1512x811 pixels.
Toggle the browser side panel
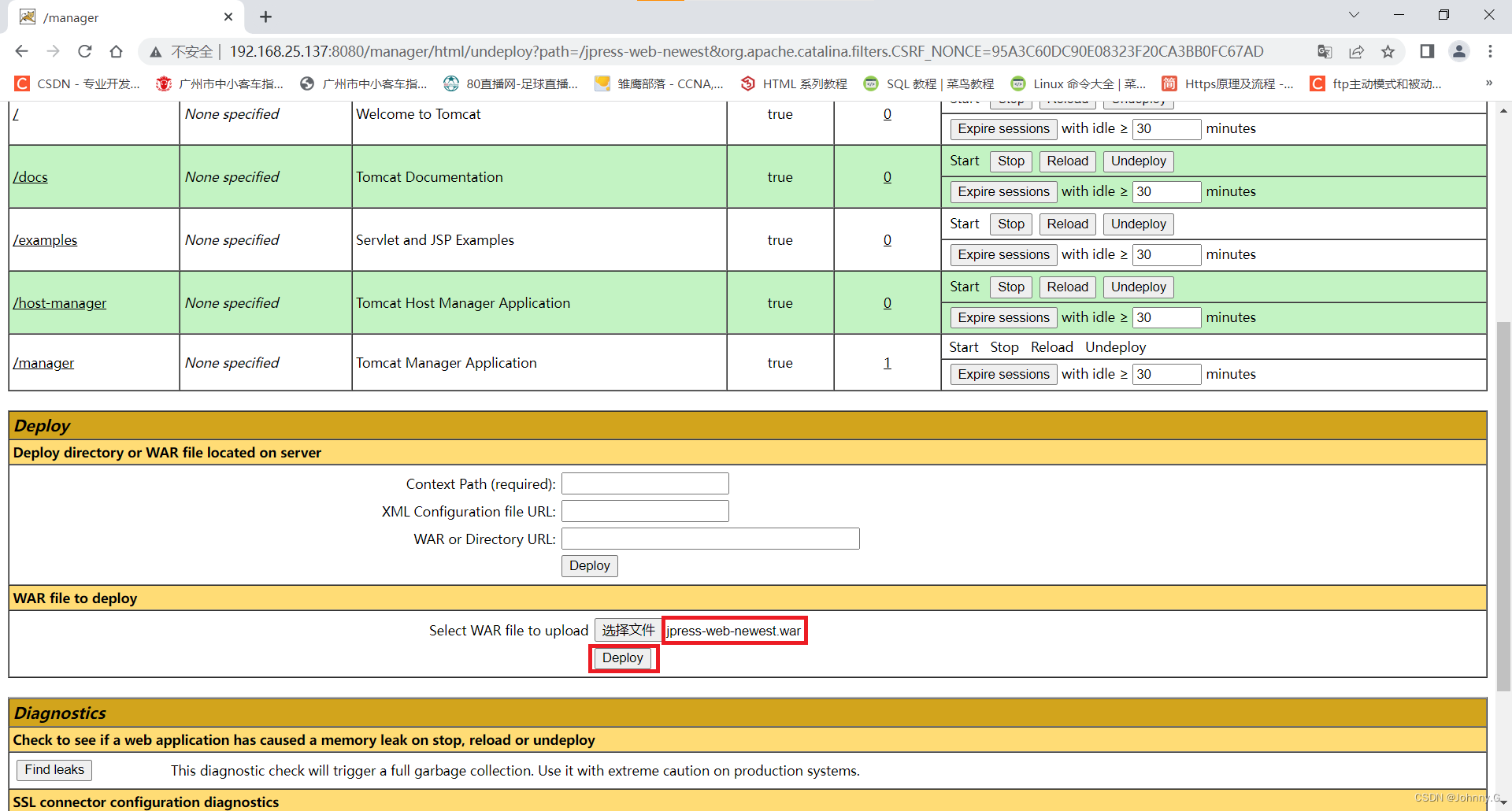1427,51
